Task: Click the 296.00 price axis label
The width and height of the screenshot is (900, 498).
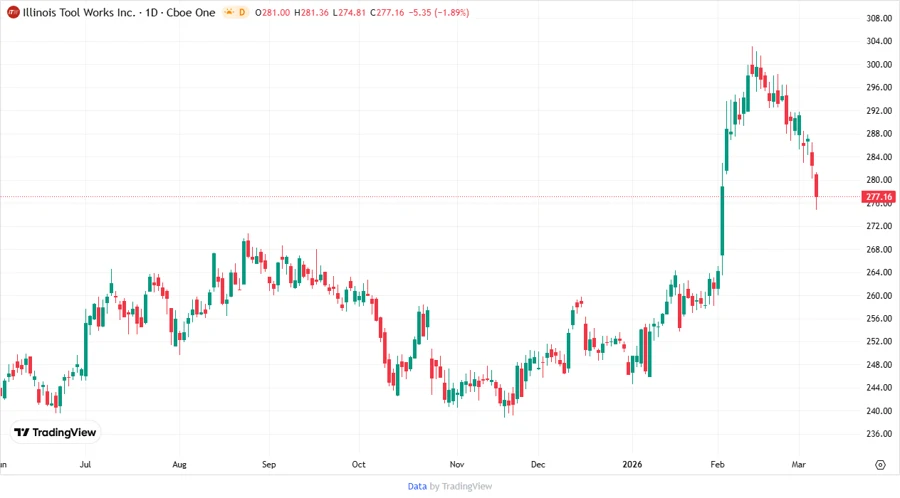Action: pos(879,87)
